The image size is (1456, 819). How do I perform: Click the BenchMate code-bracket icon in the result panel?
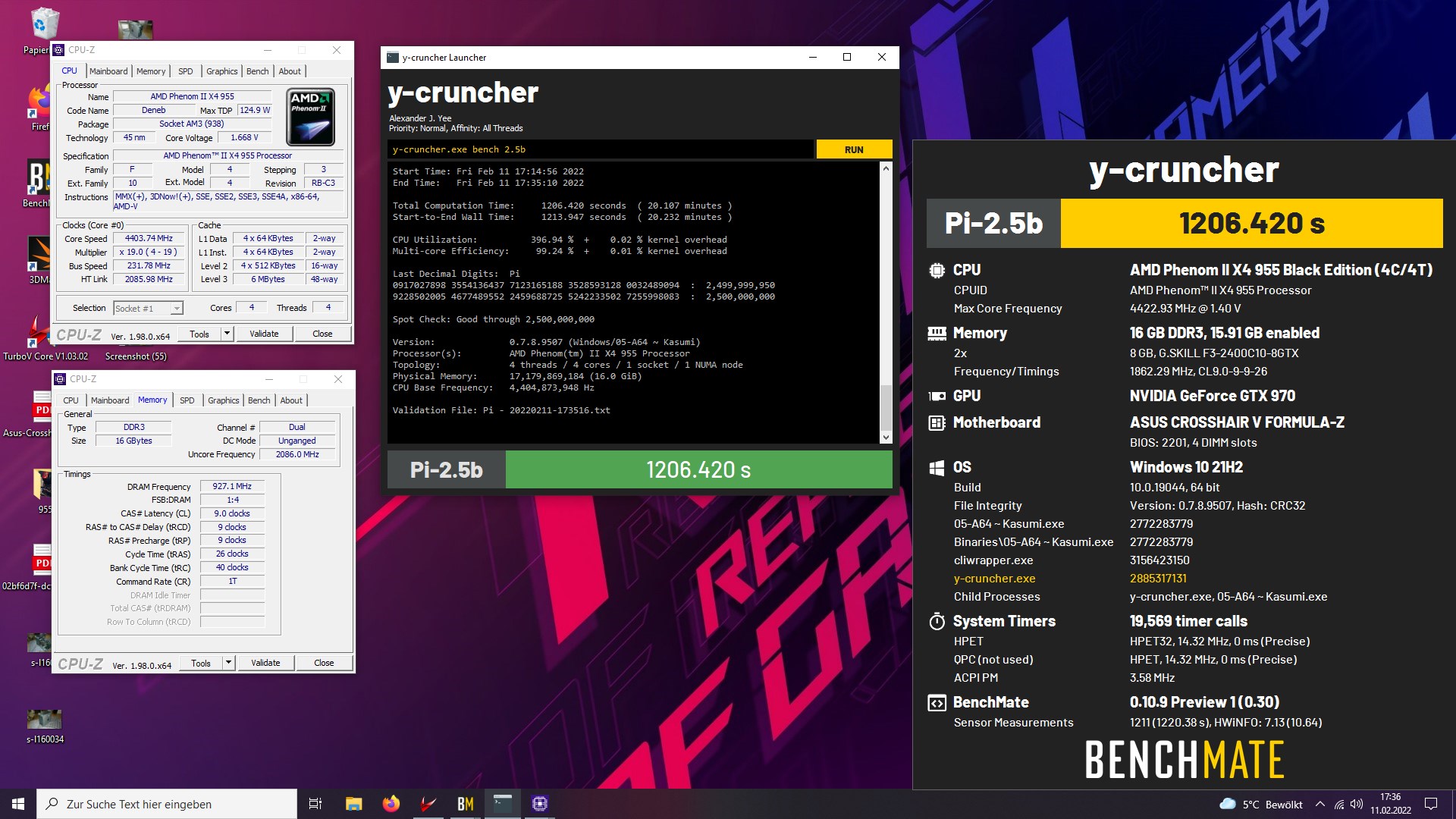(937, 703)
